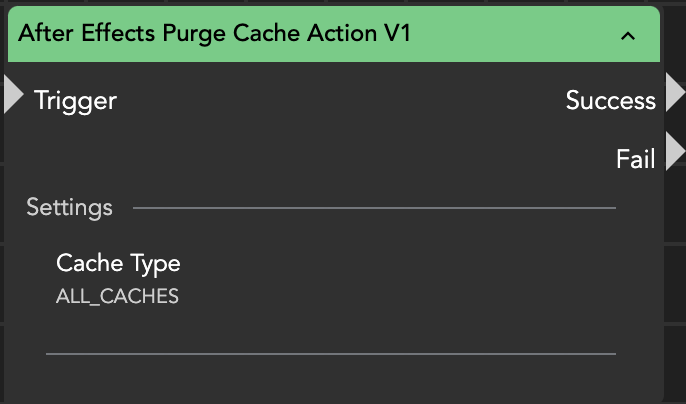Collapse the node using the header chevron

click(x=628, y=35)
